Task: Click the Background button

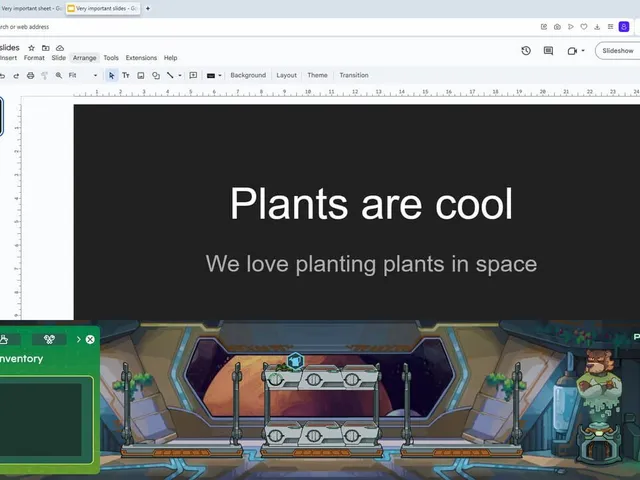Action: tap(248, 75)
